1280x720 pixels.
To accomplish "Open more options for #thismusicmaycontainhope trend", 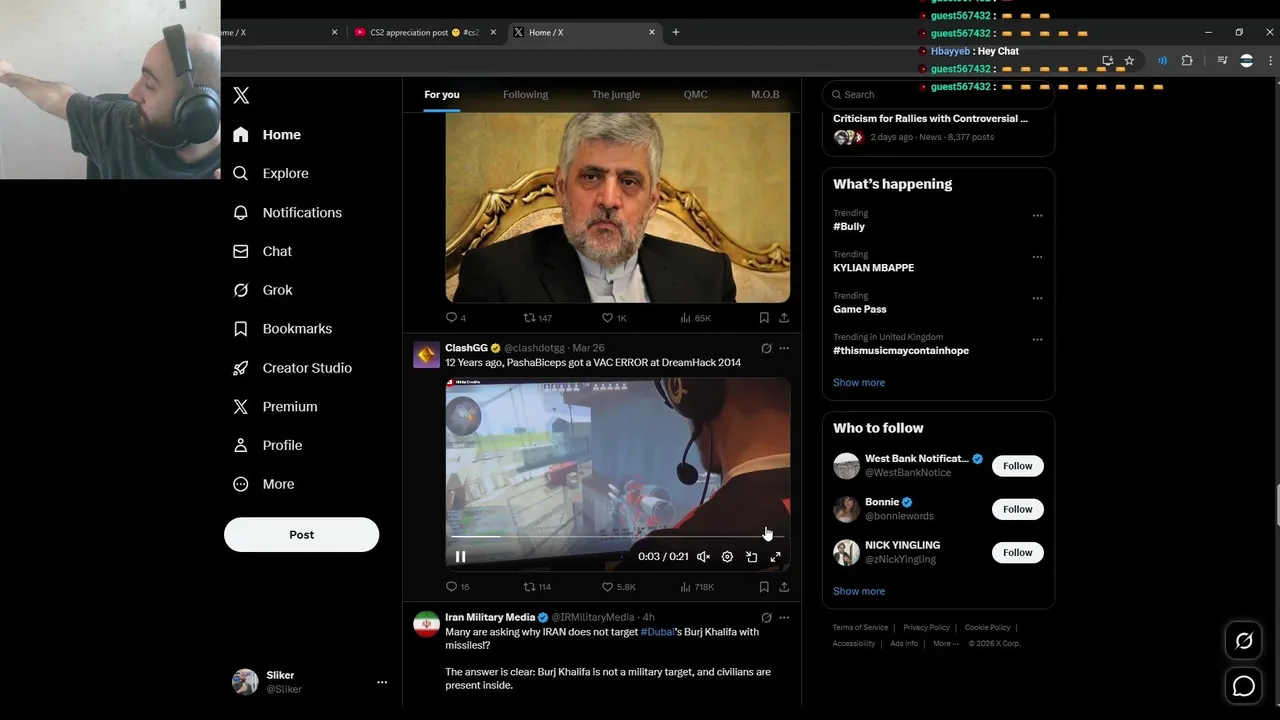I will 1037,340.
